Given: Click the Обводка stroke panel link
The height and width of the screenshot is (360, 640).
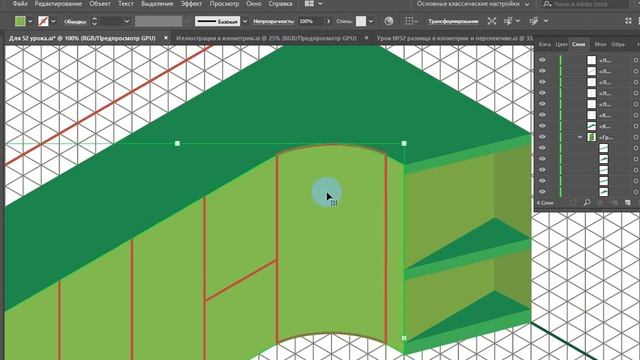Looking at the screenshot, I should coord(75,22).
